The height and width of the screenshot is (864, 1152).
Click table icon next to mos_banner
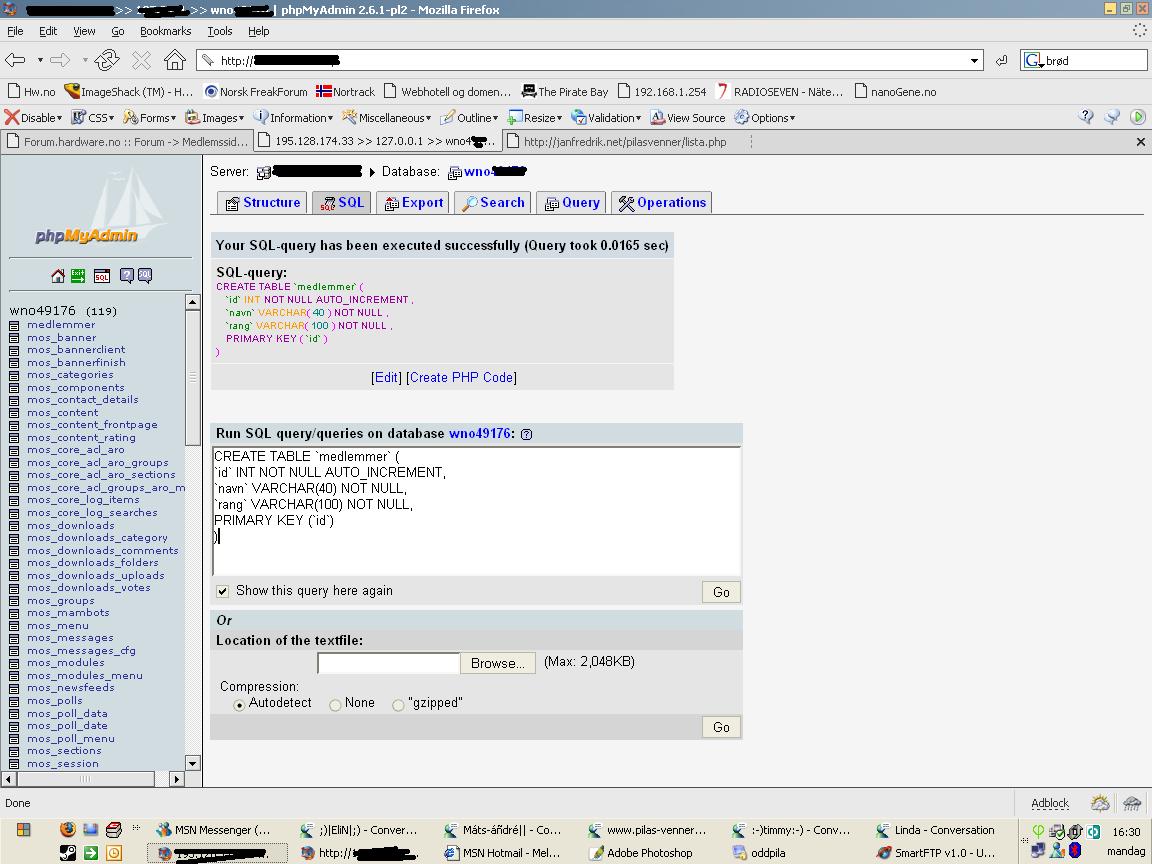(14, 338)
